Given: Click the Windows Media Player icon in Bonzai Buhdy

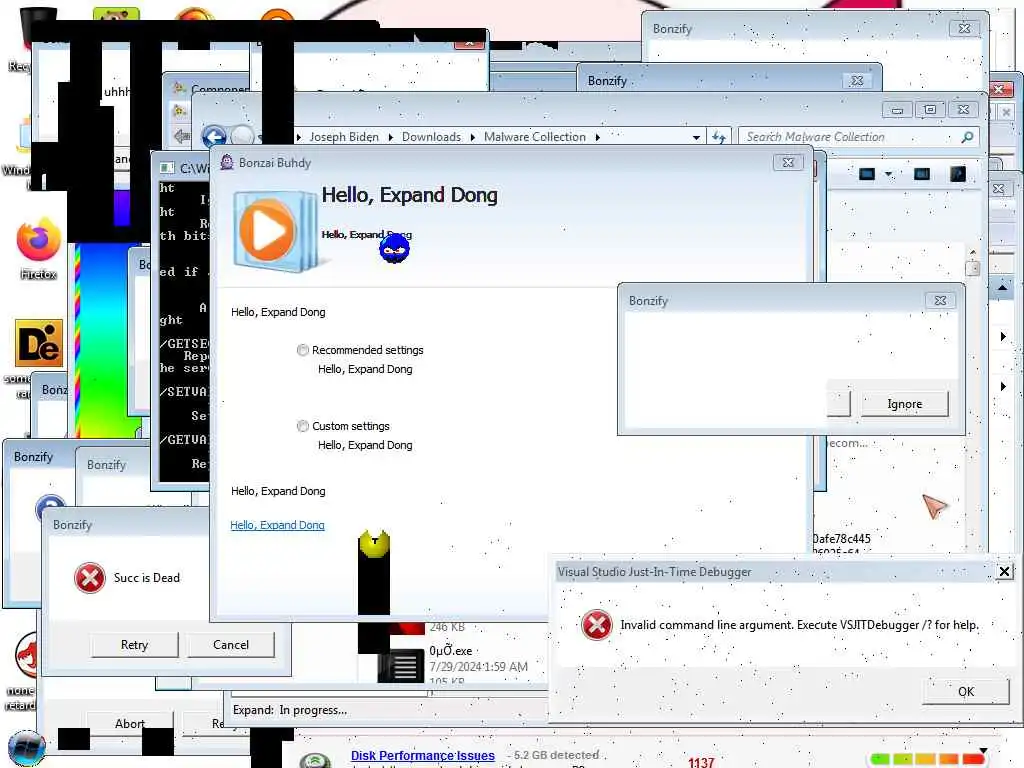Looking at the screenshot, I should click(x=274, y=231).
